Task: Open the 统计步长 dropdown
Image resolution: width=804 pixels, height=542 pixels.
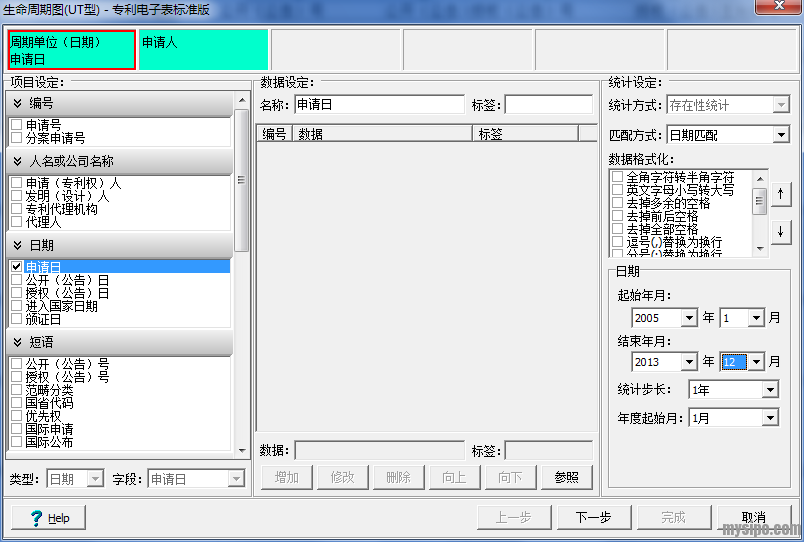Action: (769, 390)
